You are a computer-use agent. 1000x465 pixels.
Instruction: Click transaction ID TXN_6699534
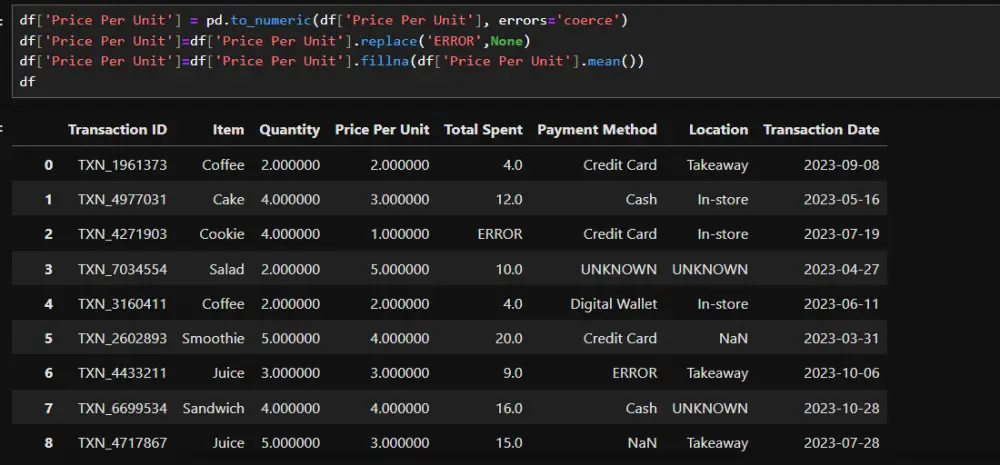coord(122,408)
